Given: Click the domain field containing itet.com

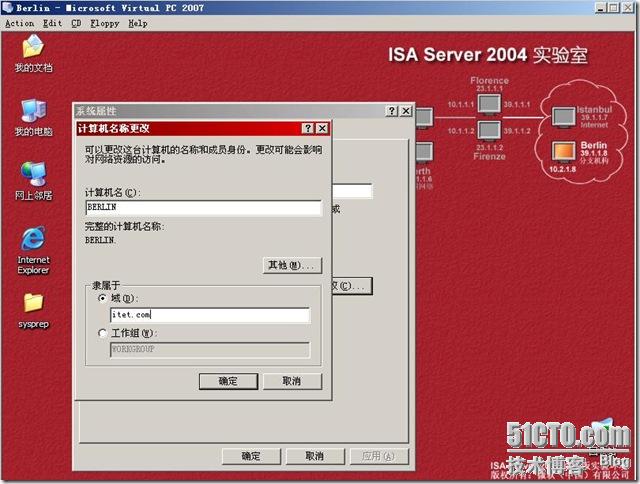Looking at the screenshot, I should 210,315.
